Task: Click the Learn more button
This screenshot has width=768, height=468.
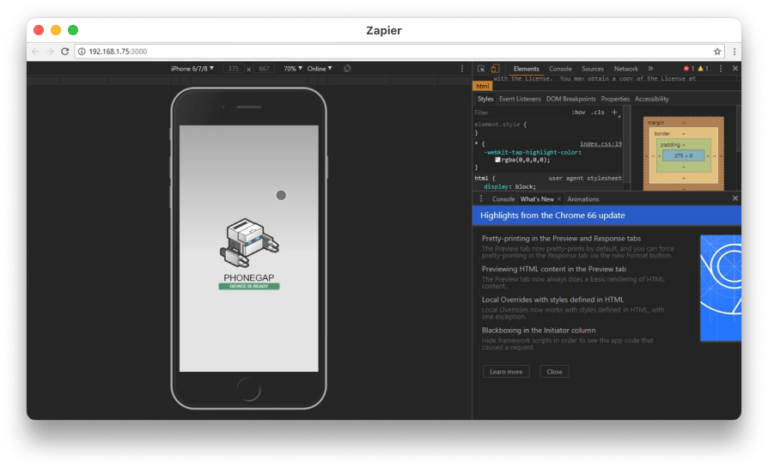Action: (x=506, y=372)
